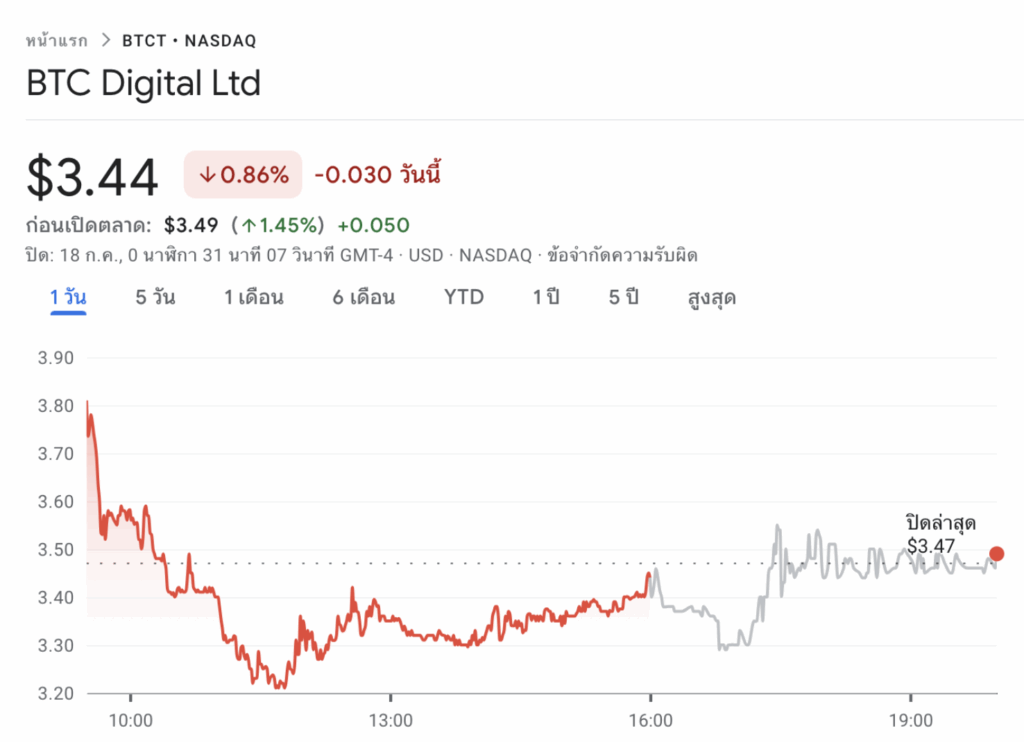
Task: Click the 0.86% change badge
Action: coord(243,175)
